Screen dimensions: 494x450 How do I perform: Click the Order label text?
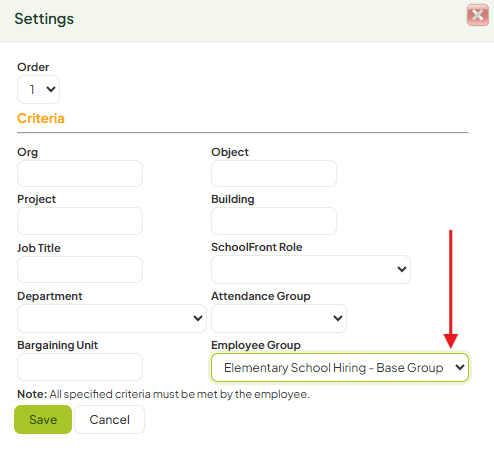(33, 67)
